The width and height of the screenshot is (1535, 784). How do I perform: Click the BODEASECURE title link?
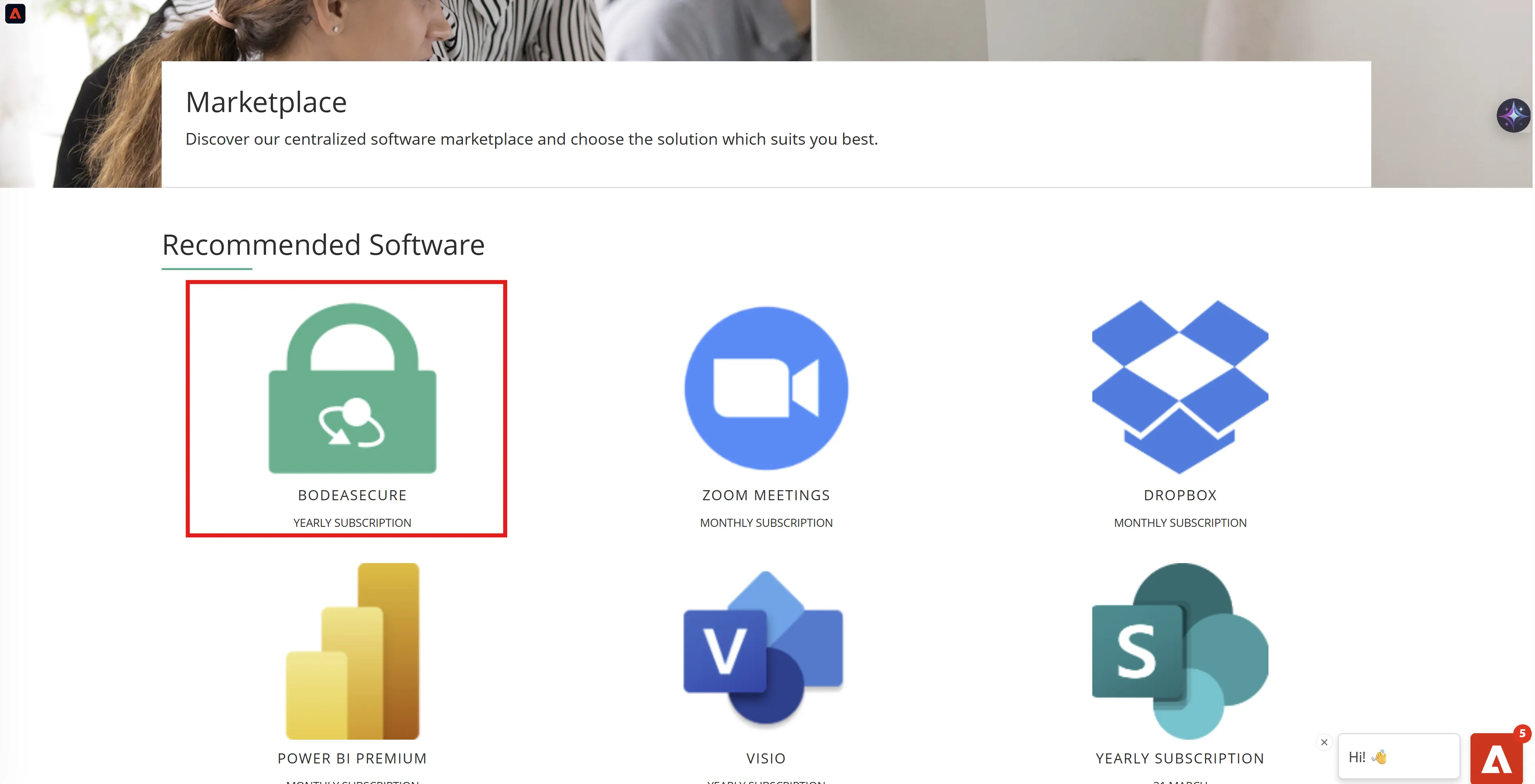pyautogui.click(x=352, y=495)
